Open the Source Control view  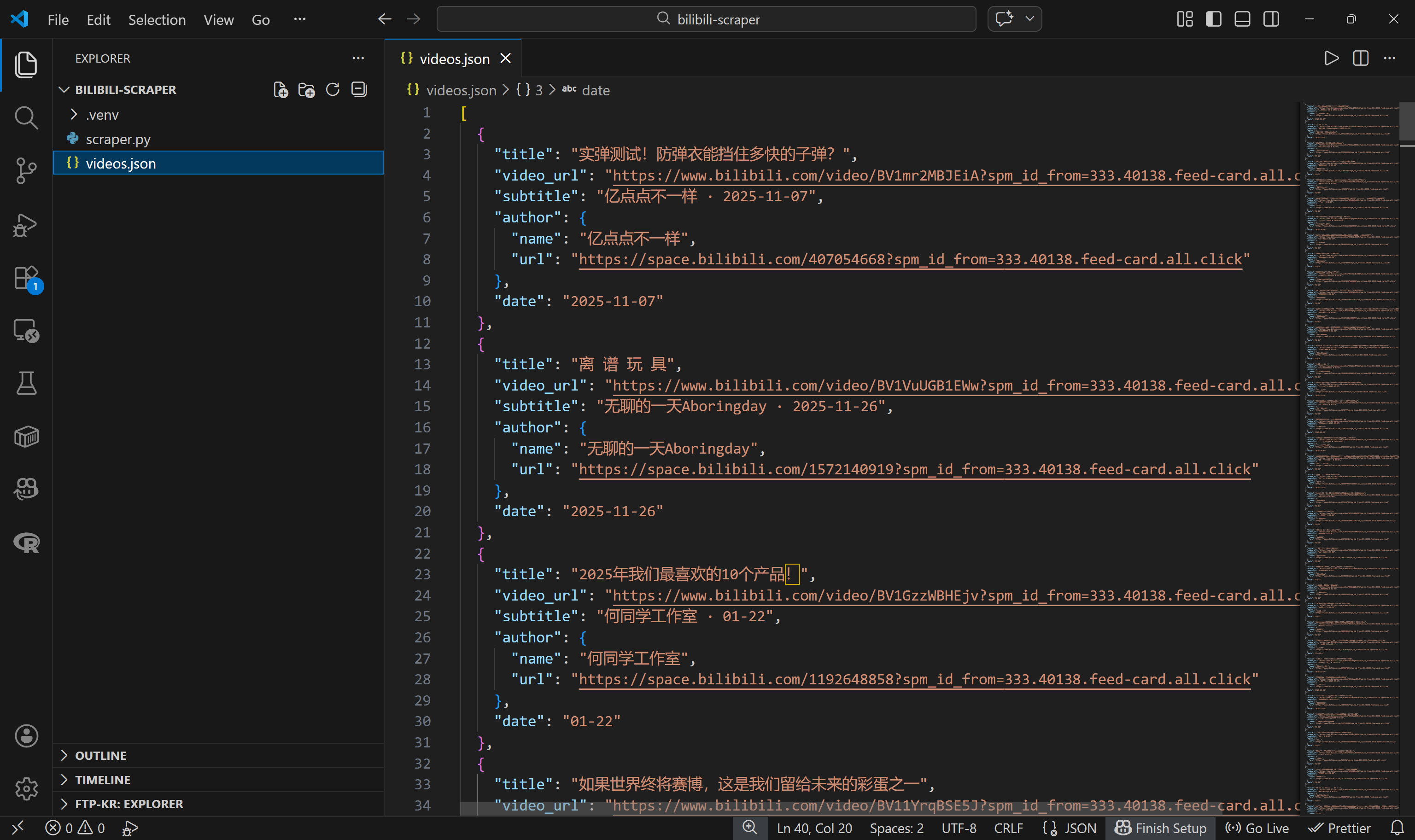25,171
